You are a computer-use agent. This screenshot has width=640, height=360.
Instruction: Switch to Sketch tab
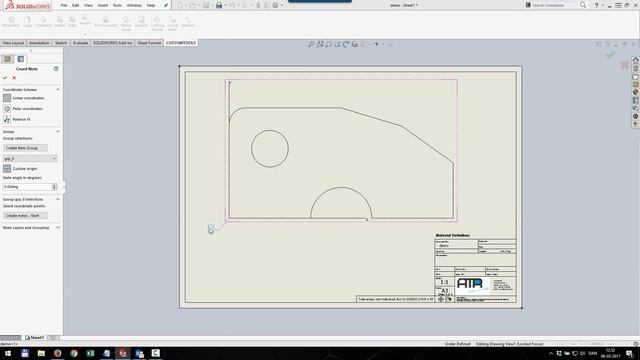(x=61, y=43)
